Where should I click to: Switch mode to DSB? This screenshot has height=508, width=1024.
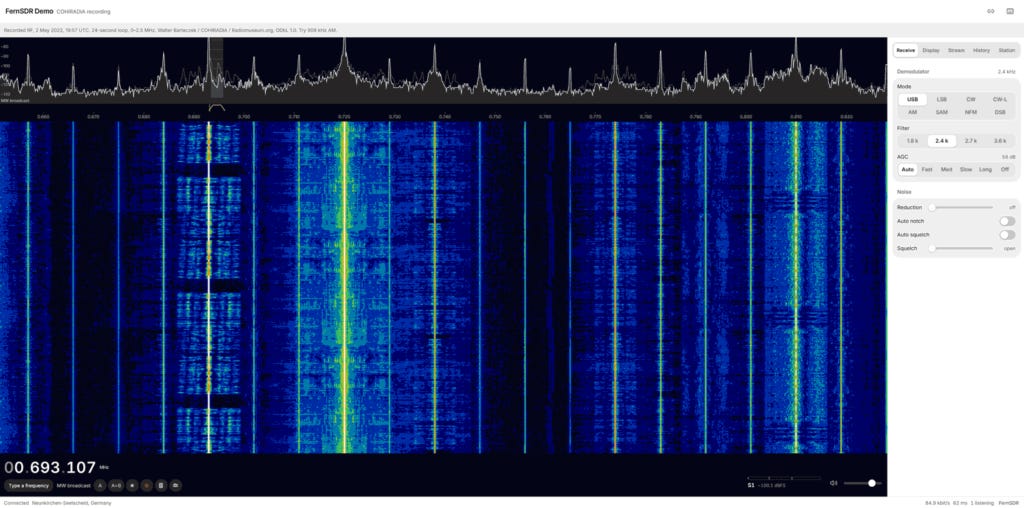tap(1000, 112)
